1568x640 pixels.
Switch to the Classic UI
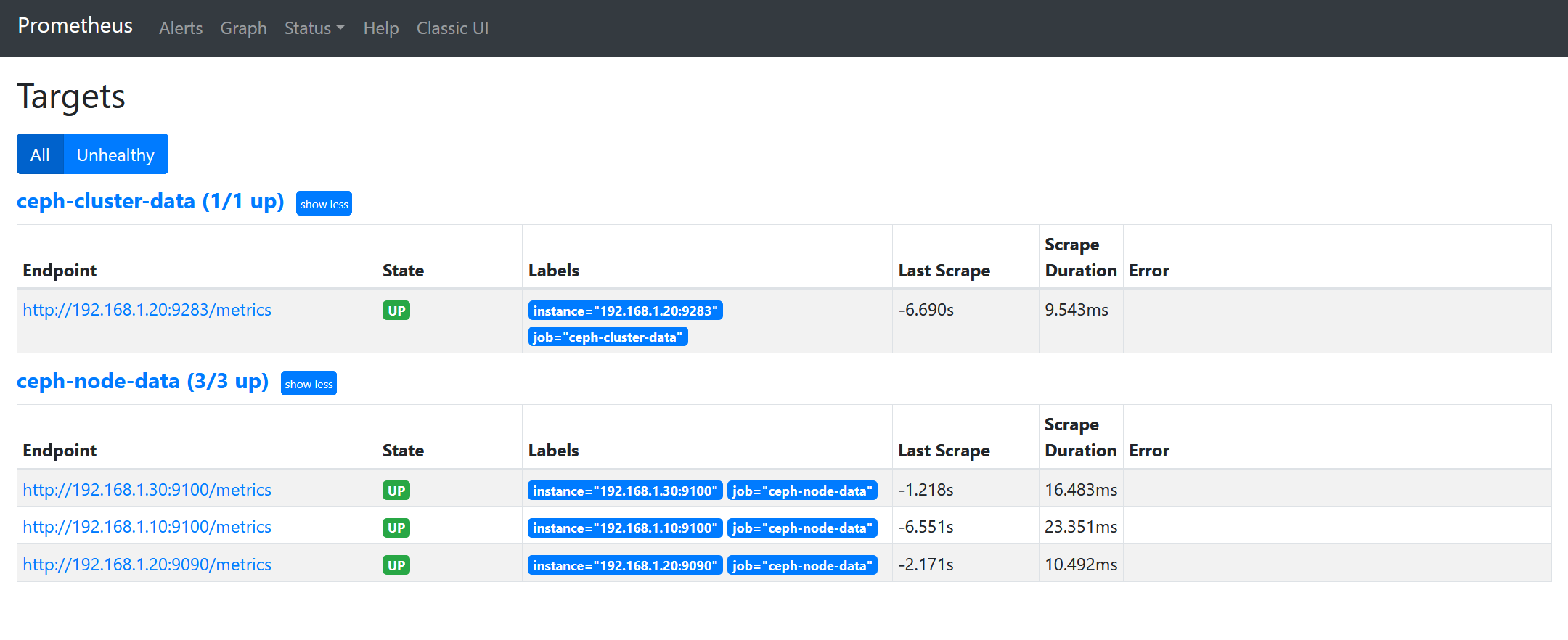coord(452,28)
